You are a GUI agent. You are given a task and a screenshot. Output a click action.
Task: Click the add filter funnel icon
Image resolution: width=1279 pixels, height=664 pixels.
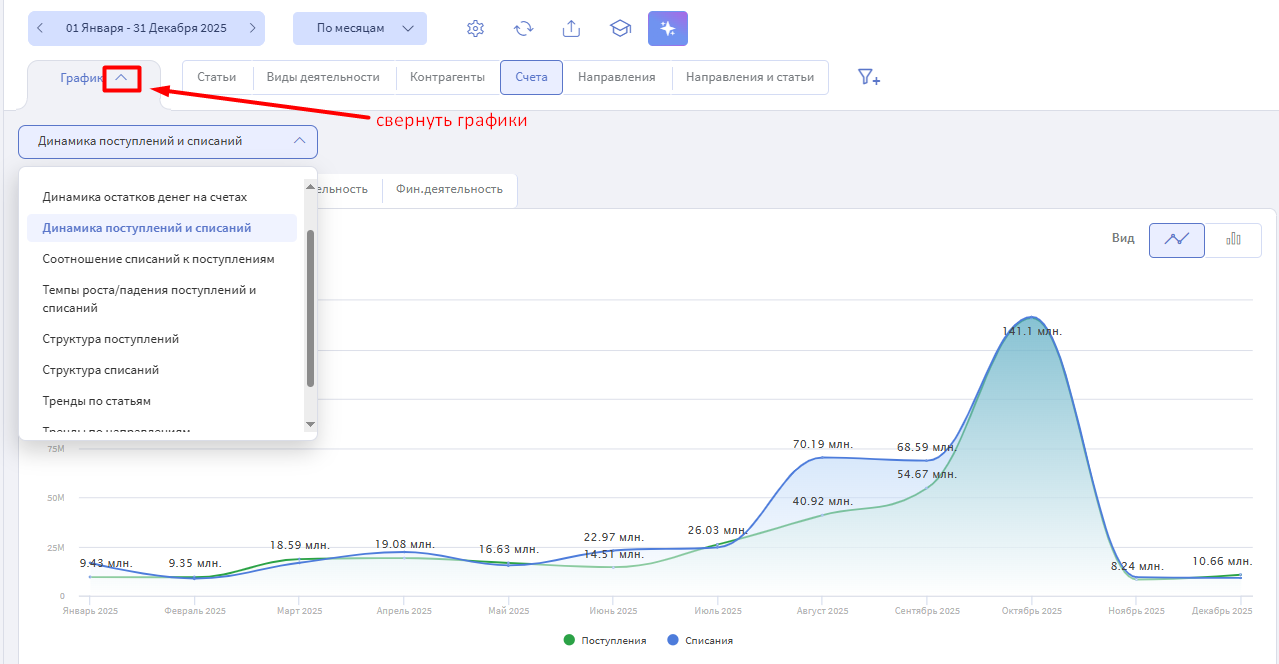click(x=868, y=77)
